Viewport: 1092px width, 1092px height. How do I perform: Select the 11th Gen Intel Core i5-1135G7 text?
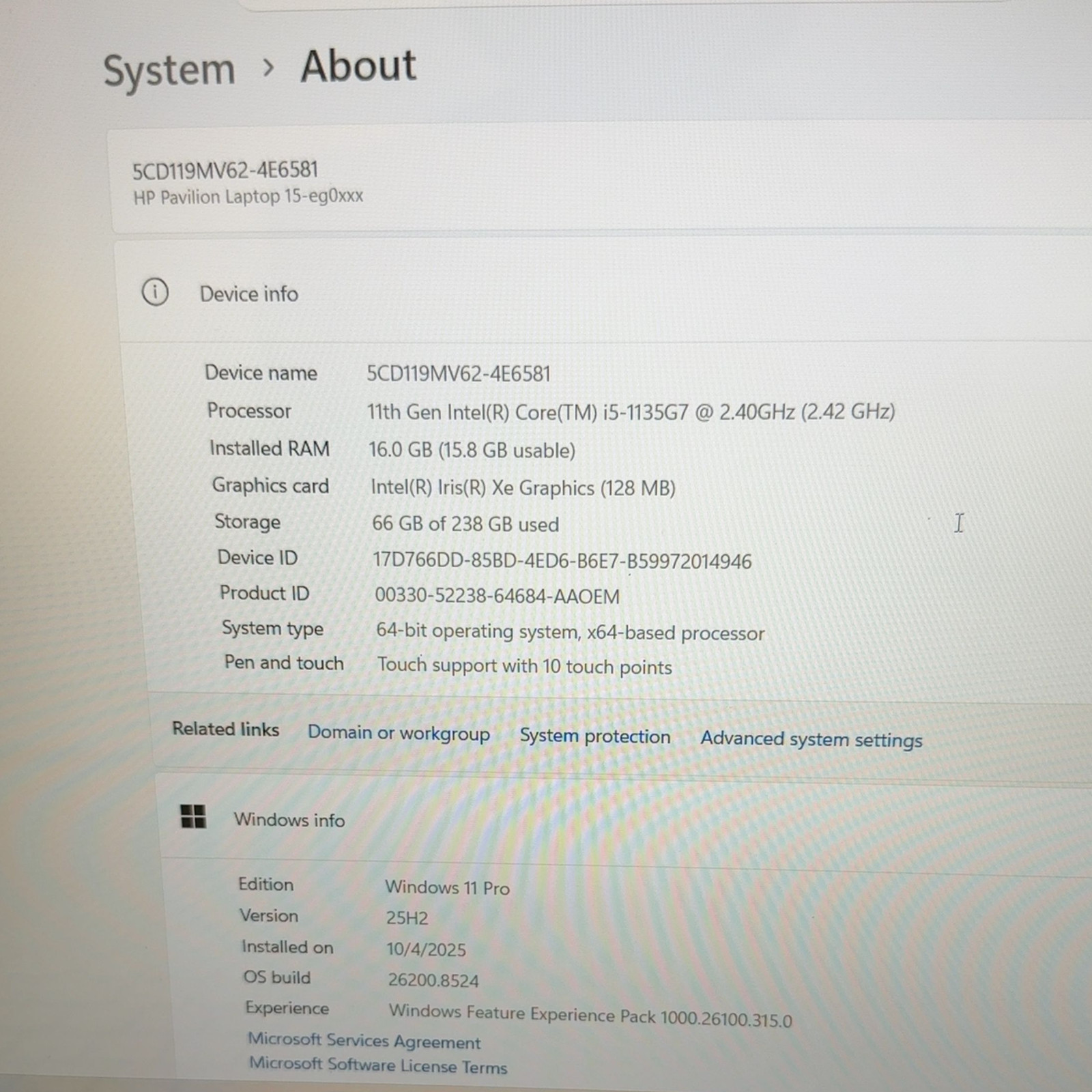(631, 412)
